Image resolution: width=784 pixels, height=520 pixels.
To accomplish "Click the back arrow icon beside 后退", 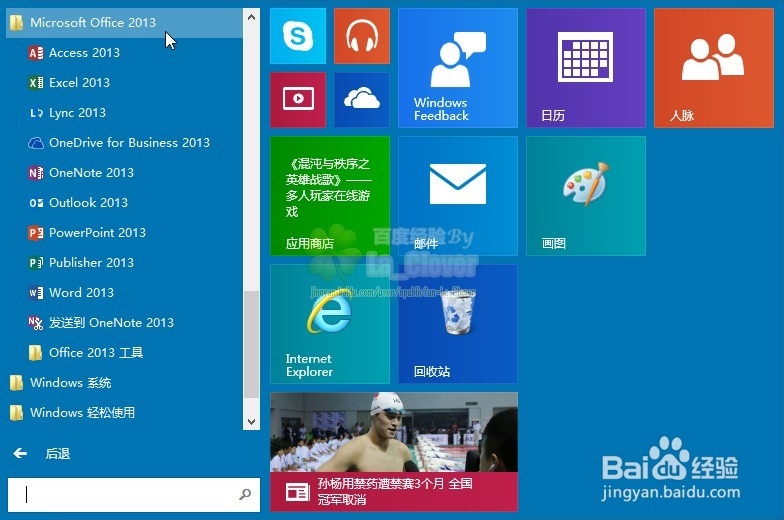I will tap(20, 454).
